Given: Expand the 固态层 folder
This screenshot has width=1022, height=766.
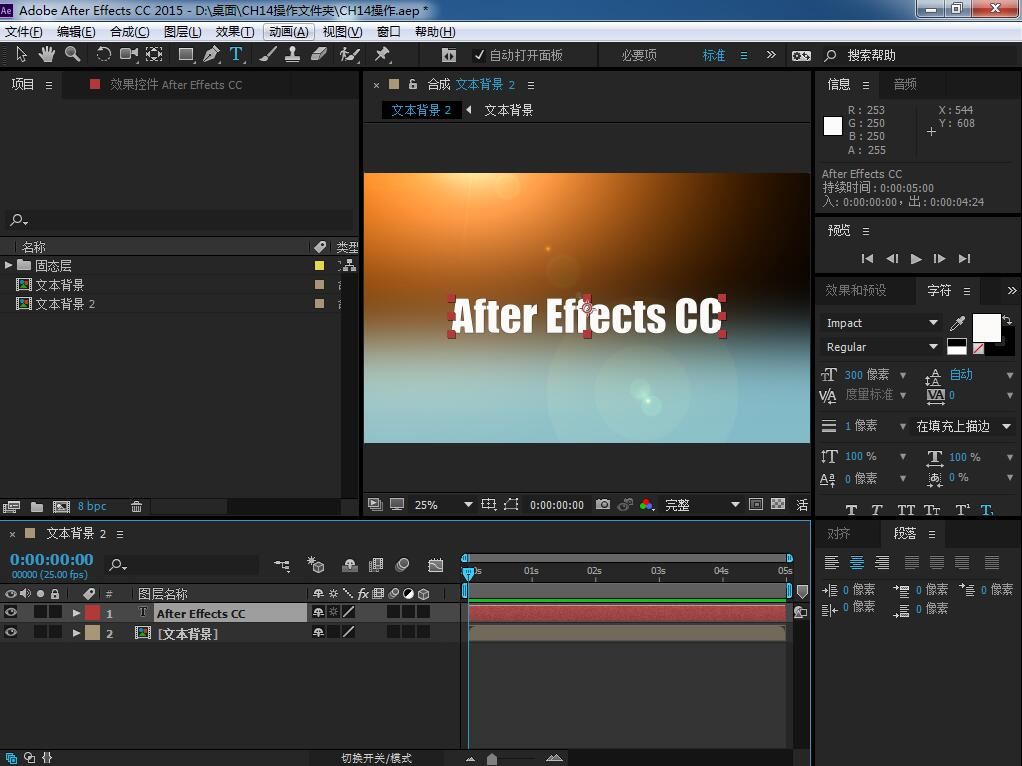Looking at the screenshot, I should pyautogui.click(x=8, y=265).
